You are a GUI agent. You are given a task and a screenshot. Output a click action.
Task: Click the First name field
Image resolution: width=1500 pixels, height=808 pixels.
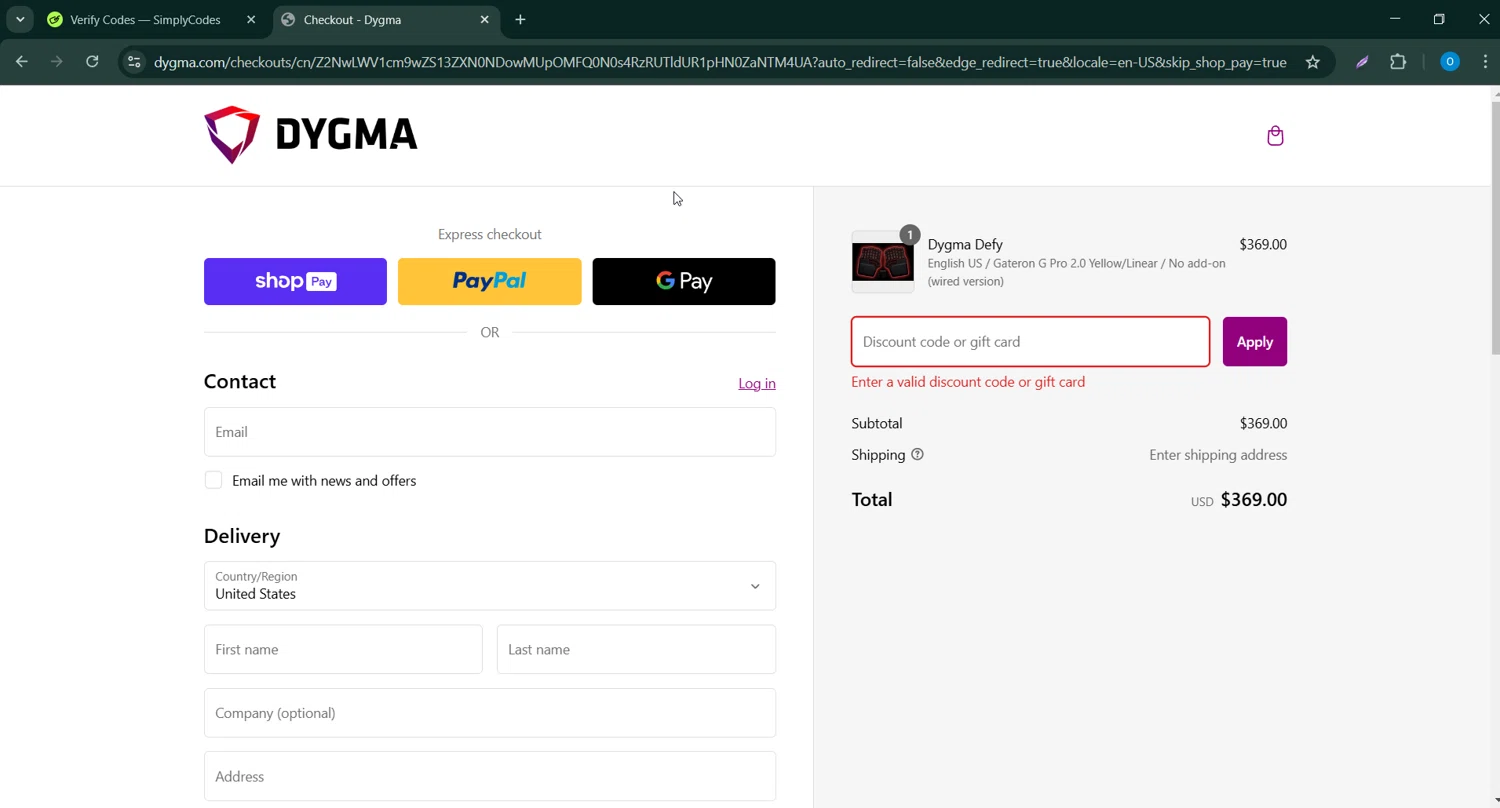pos(343,650)
